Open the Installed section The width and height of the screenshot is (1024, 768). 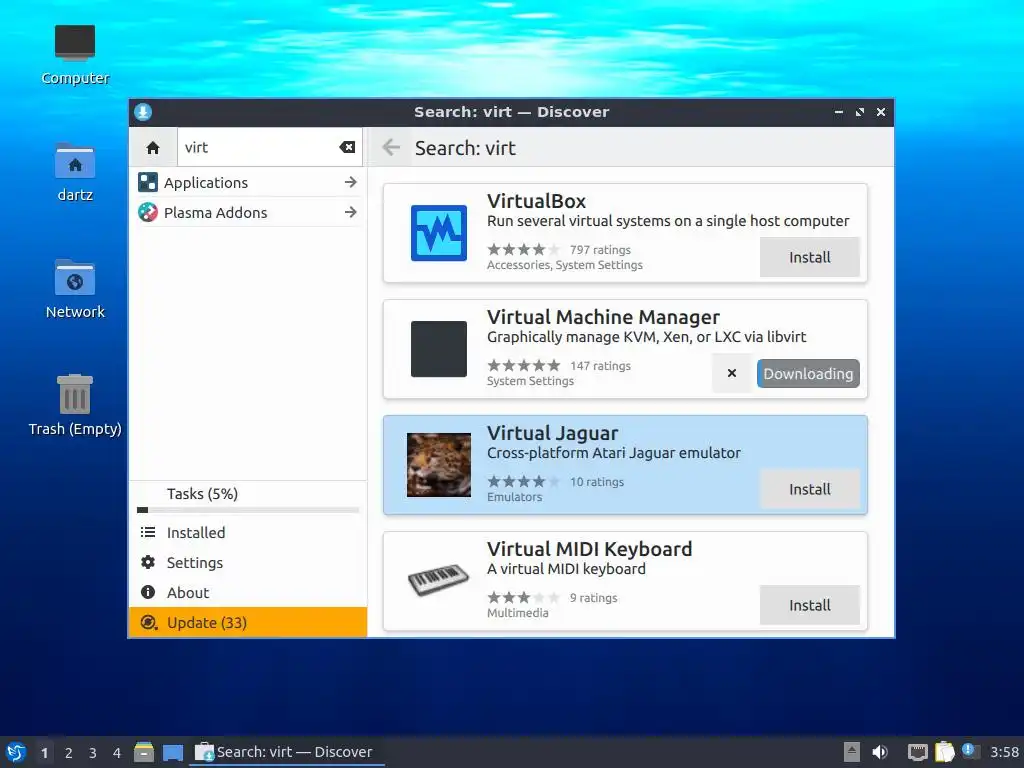(x=248, y=532)
